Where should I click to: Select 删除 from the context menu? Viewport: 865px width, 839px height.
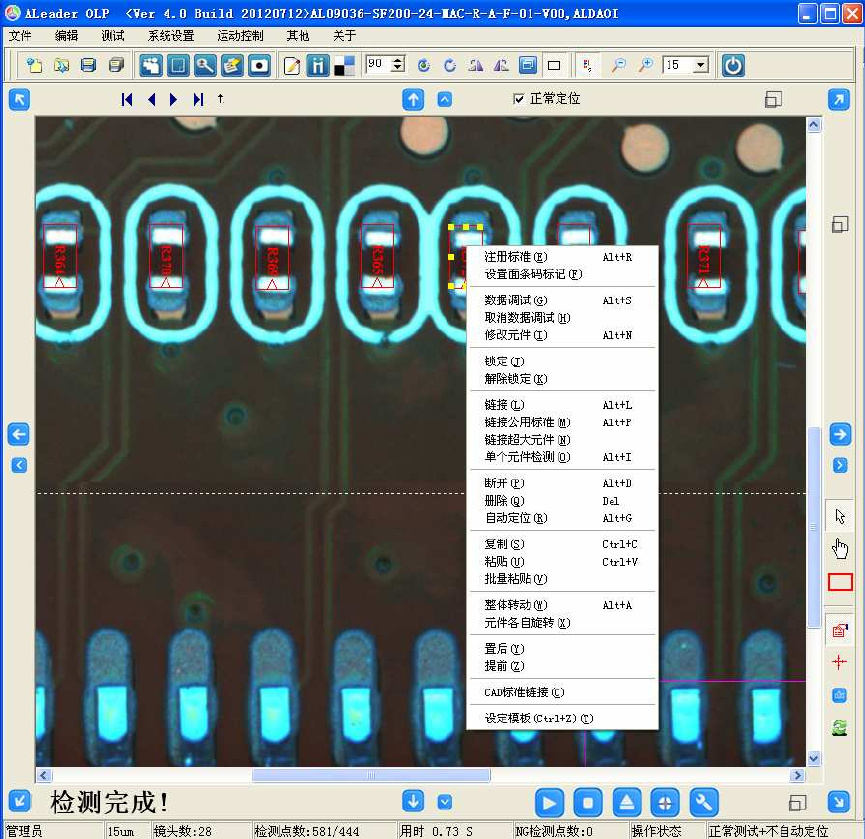click(x=562, y=501)
